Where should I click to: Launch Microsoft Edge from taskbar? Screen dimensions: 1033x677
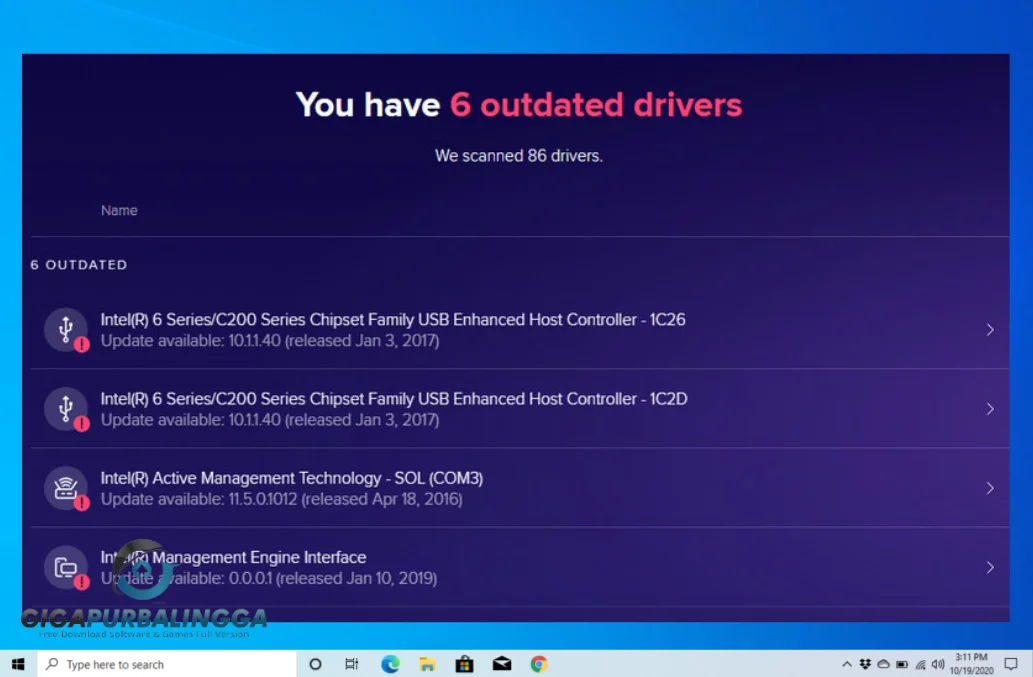tap(390, 664)
